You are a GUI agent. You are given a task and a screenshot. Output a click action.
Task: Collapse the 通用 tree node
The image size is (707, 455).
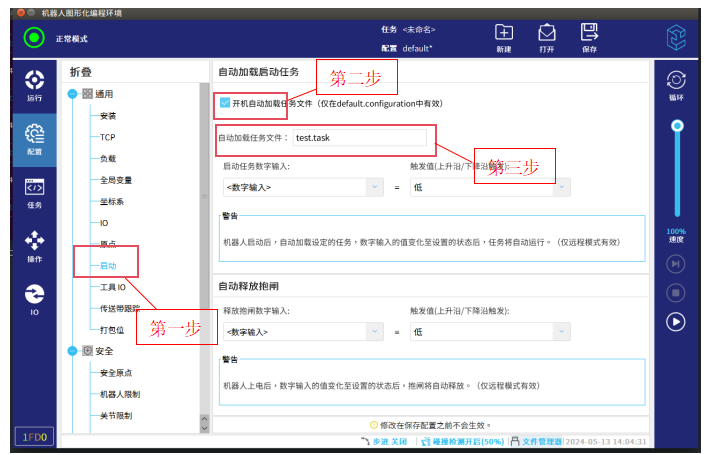72,94
